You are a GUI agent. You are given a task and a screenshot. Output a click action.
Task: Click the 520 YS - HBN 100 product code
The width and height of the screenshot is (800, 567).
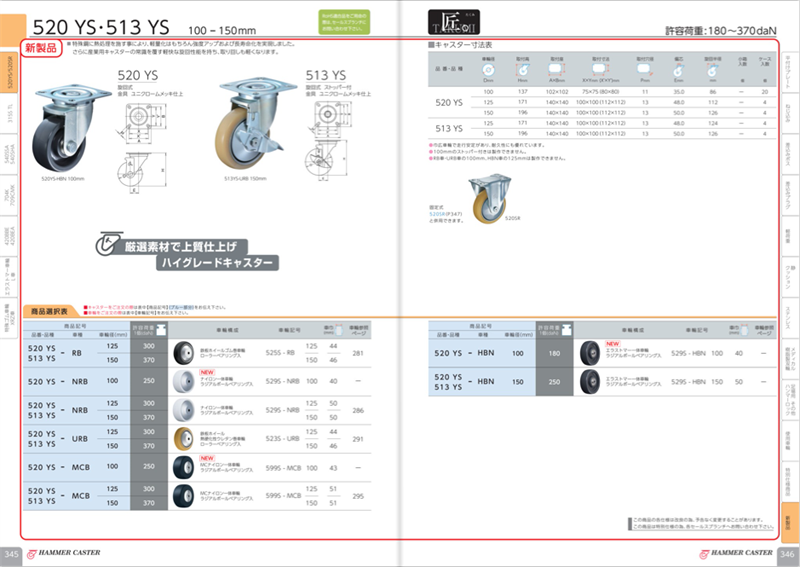pyautogui.click(x=479, y=353)
